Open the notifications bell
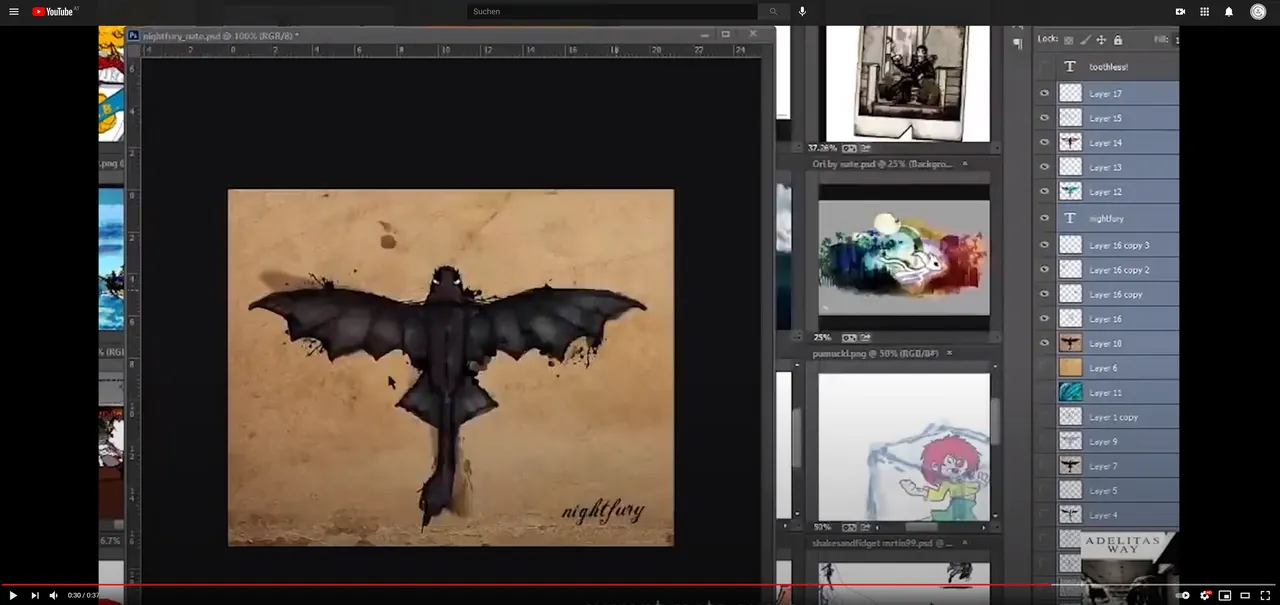The image size is (1280, 605). [x=1229, y=12]
